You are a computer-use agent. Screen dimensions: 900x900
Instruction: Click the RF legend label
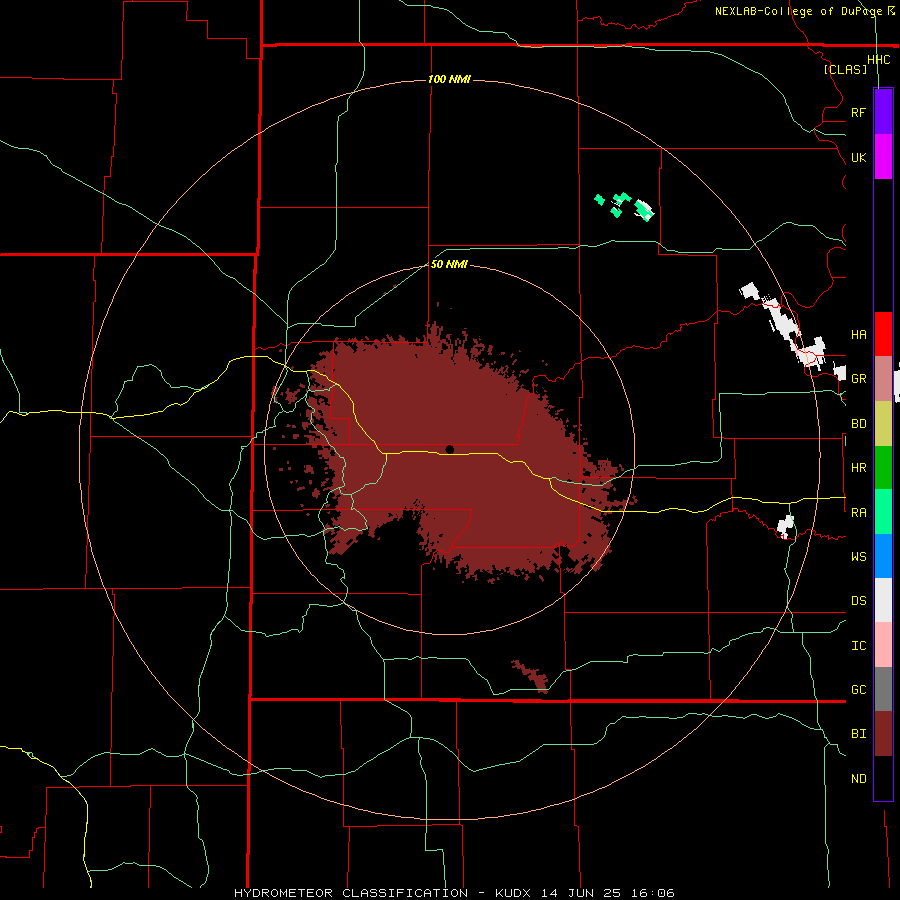point(858,112)
